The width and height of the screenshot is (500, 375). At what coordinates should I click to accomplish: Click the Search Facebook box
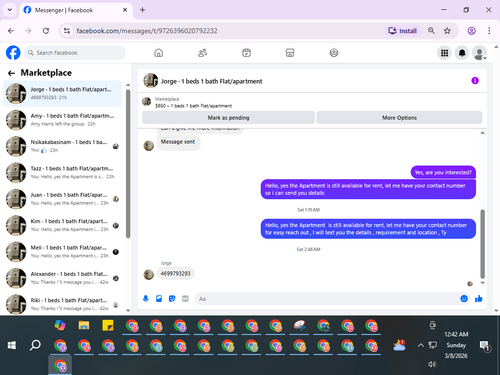[75, 53]
